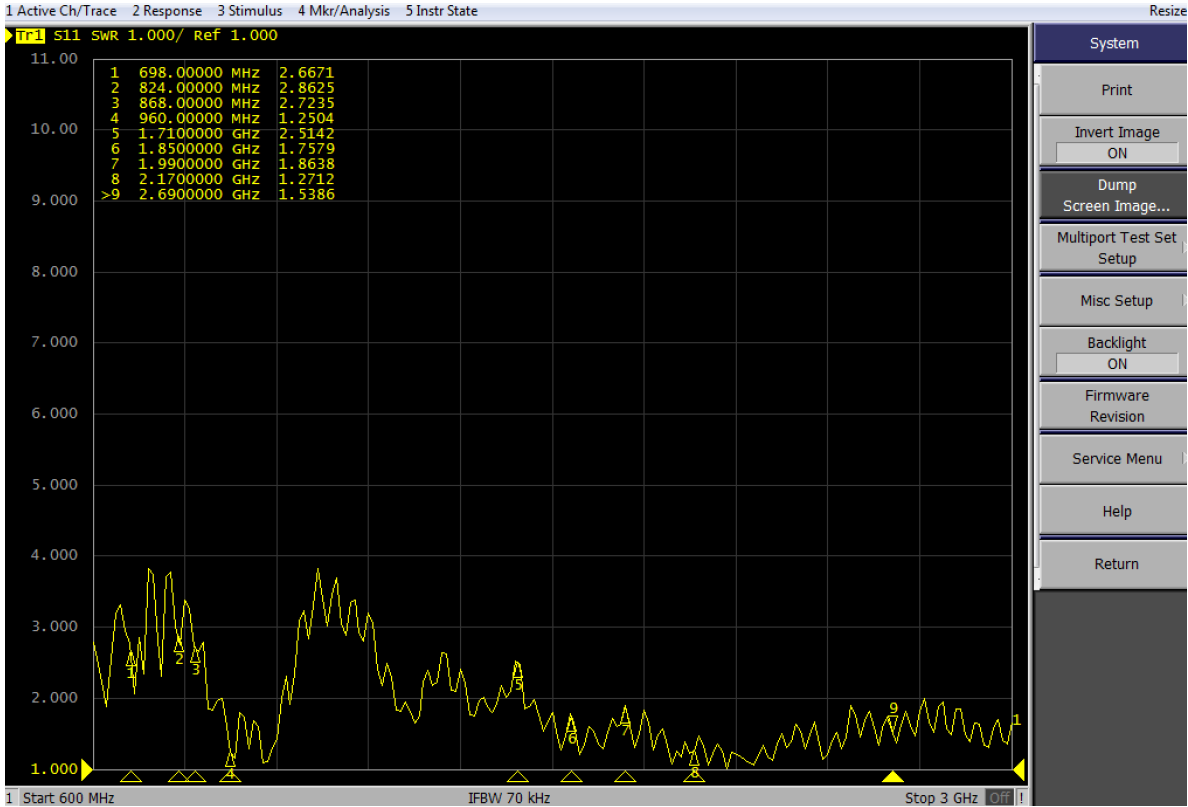Screen dimensions: 1188x807
Task: Open the 1 Active Ch/Trace menu
Action: point(61,11)
